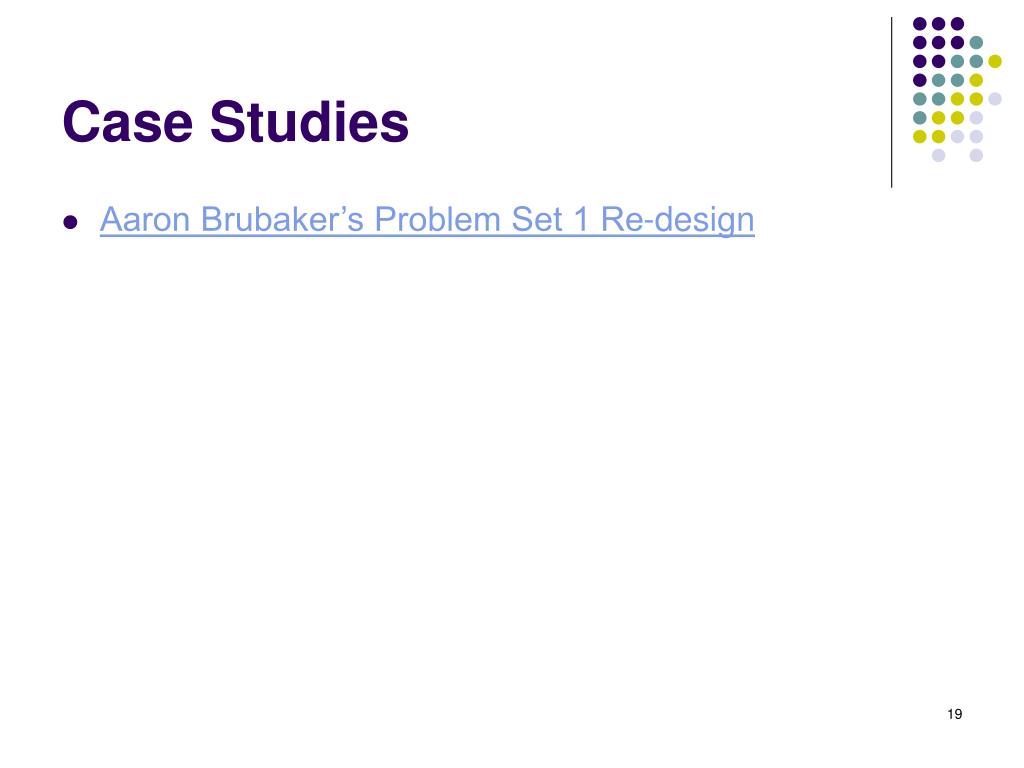The width and height of the screenshot is (1024, 768).
Task: Select the purple bullet point before the link
Action: pyautogui.click(x=71, y=223)
